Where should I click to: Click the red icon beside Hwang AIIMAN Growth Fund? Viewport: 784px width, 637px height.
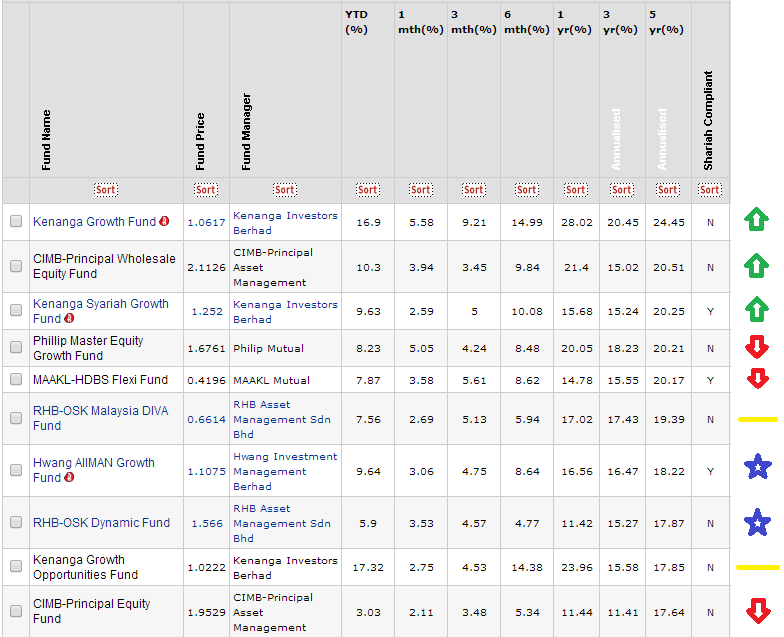[70, 477]
